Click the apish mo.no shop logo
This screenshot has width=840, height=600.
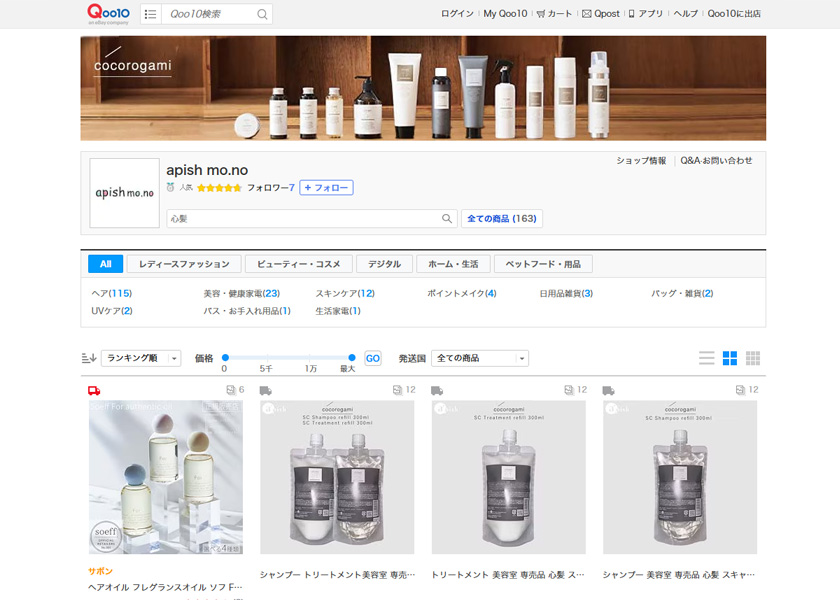tap(124, 193)
